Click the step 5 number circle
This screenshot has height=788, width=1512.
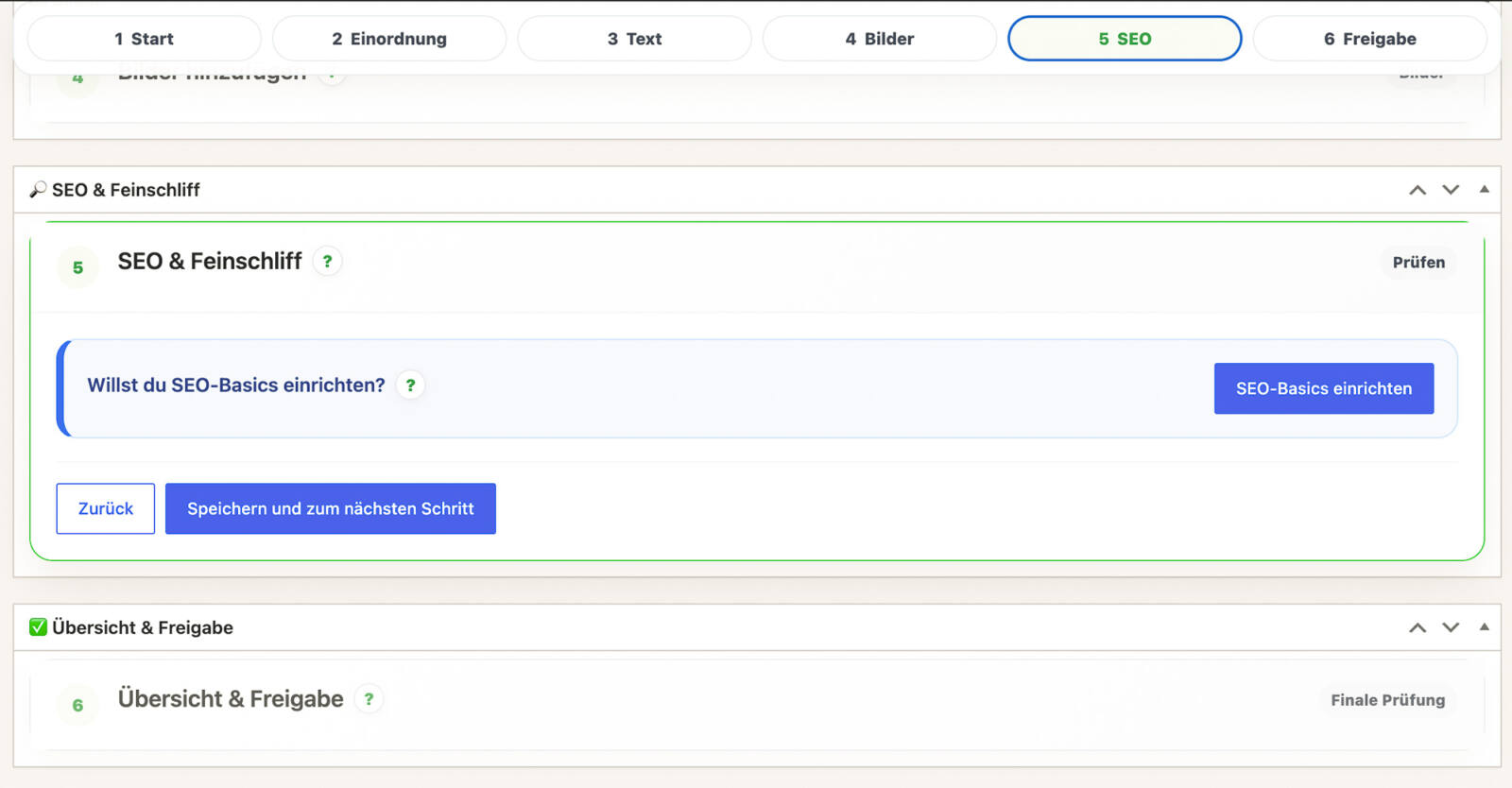pyautogui.click(x=77, y=267)
